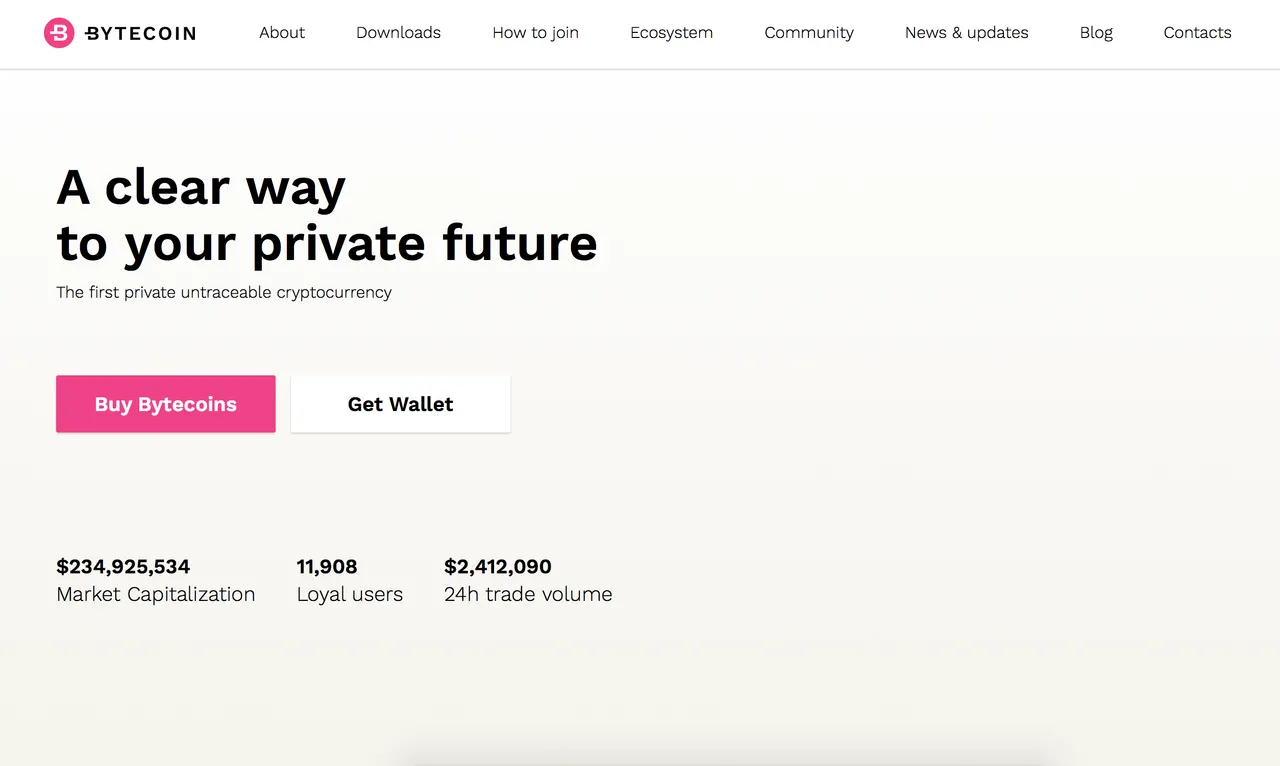Viewport: 1280px width, 766px height.
Task: Click the Loyal users label
Action: [350, 594]
